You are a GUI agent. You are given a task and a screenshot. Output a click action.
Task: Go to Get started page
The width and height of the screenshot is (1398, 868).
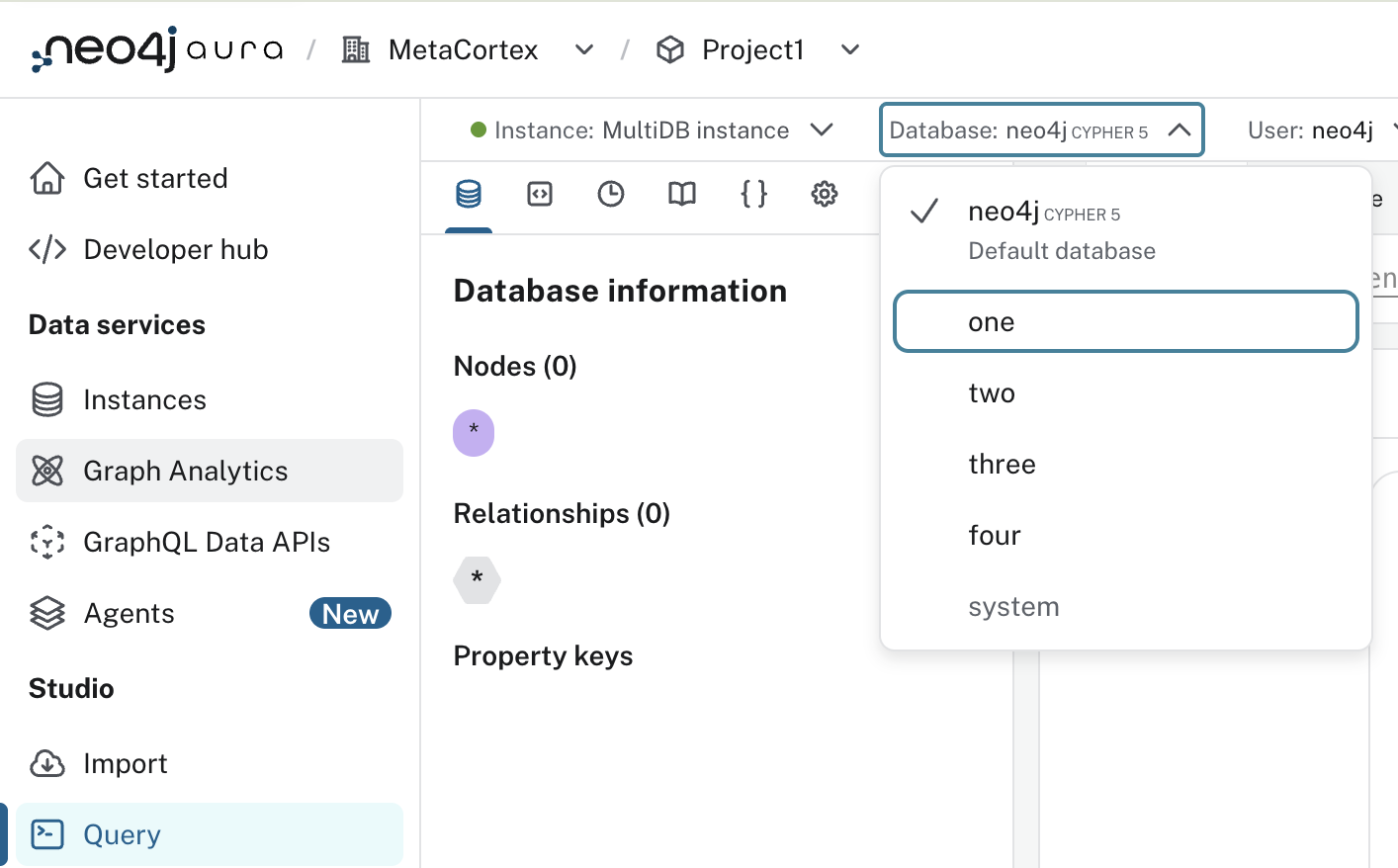coord(210,178)
